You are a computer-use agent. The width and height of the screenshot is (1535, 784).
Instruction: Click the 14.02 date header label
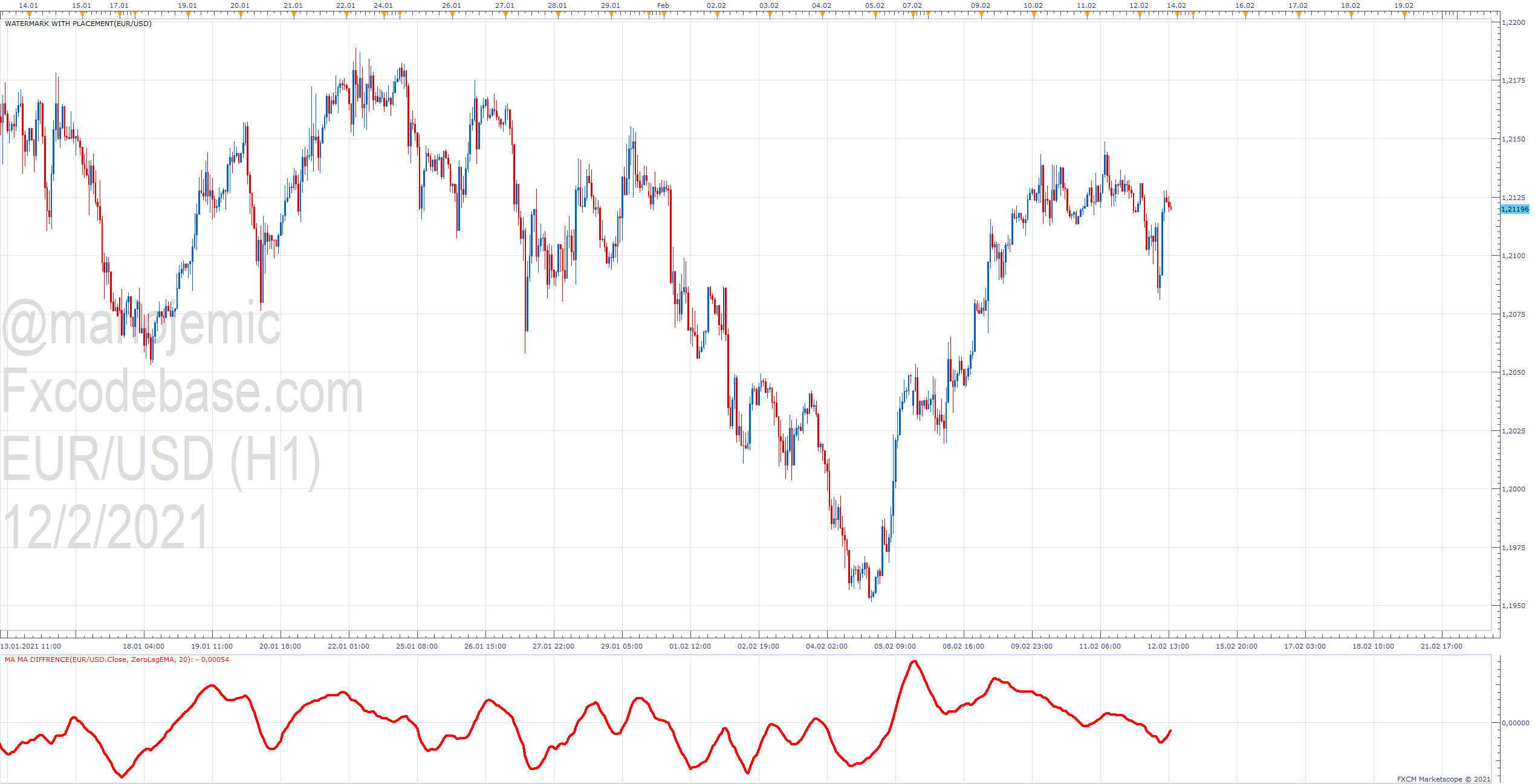pyautogui.click(x=1176, y=5)
